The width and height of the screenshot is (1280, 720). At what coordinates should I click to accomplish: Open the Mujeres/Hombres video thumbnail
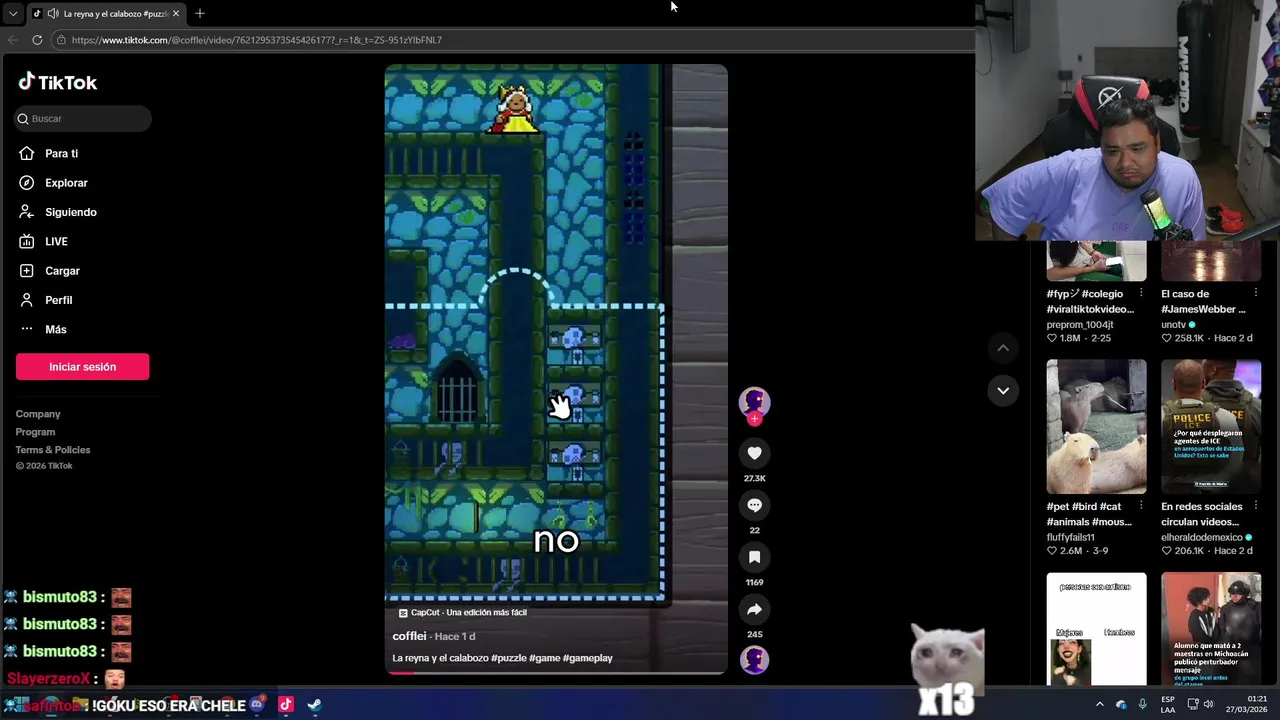pos(1096,629)
